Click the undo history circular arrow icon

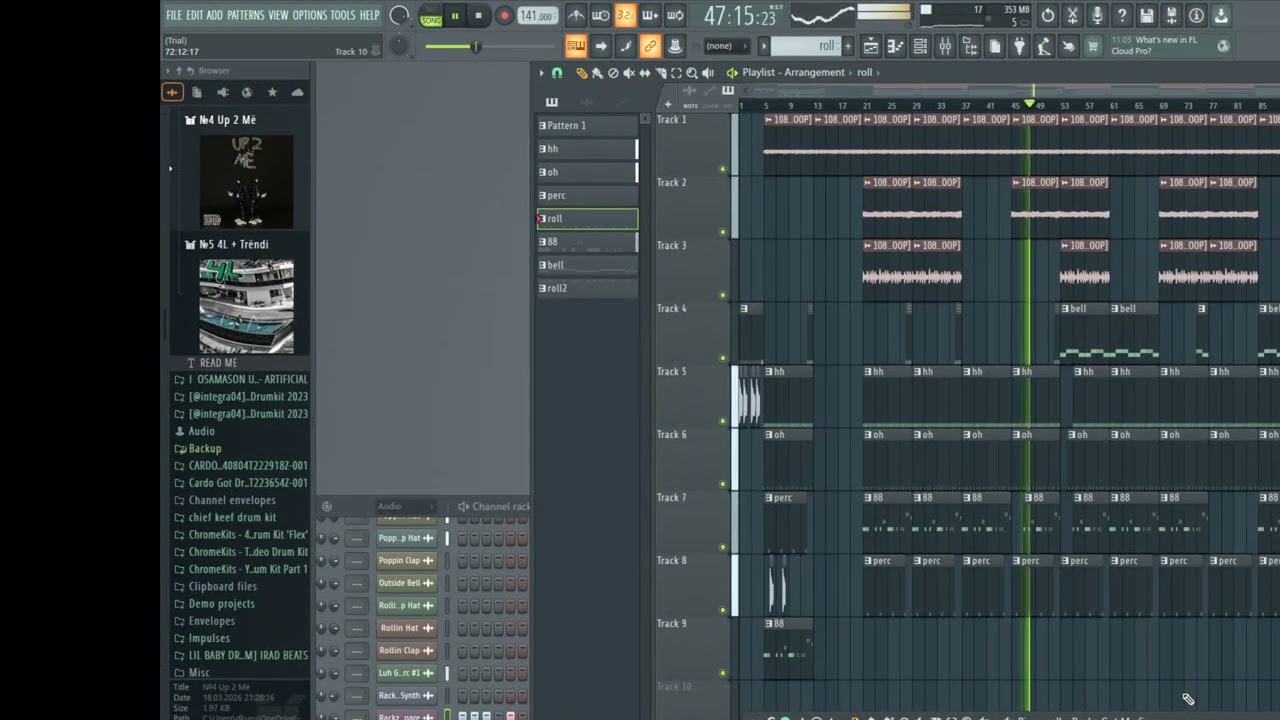[1048, 15]
